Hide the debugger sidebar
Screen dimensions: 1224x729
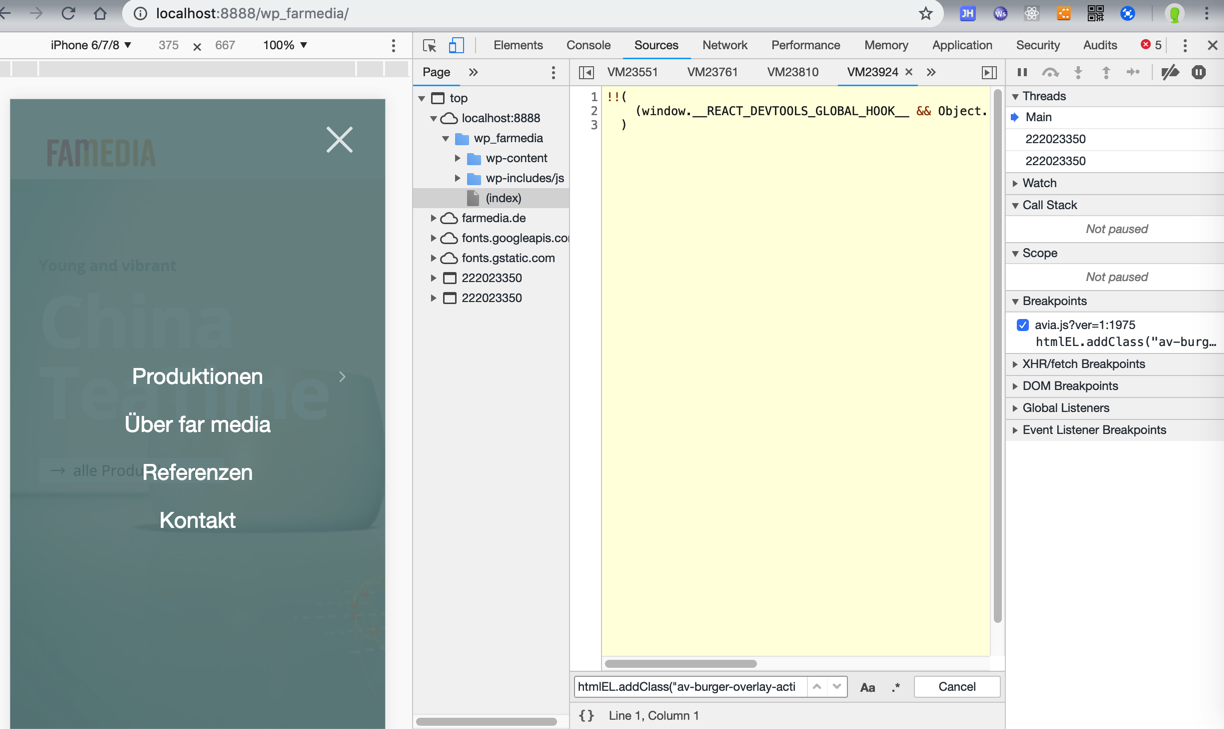click(988, 72)
